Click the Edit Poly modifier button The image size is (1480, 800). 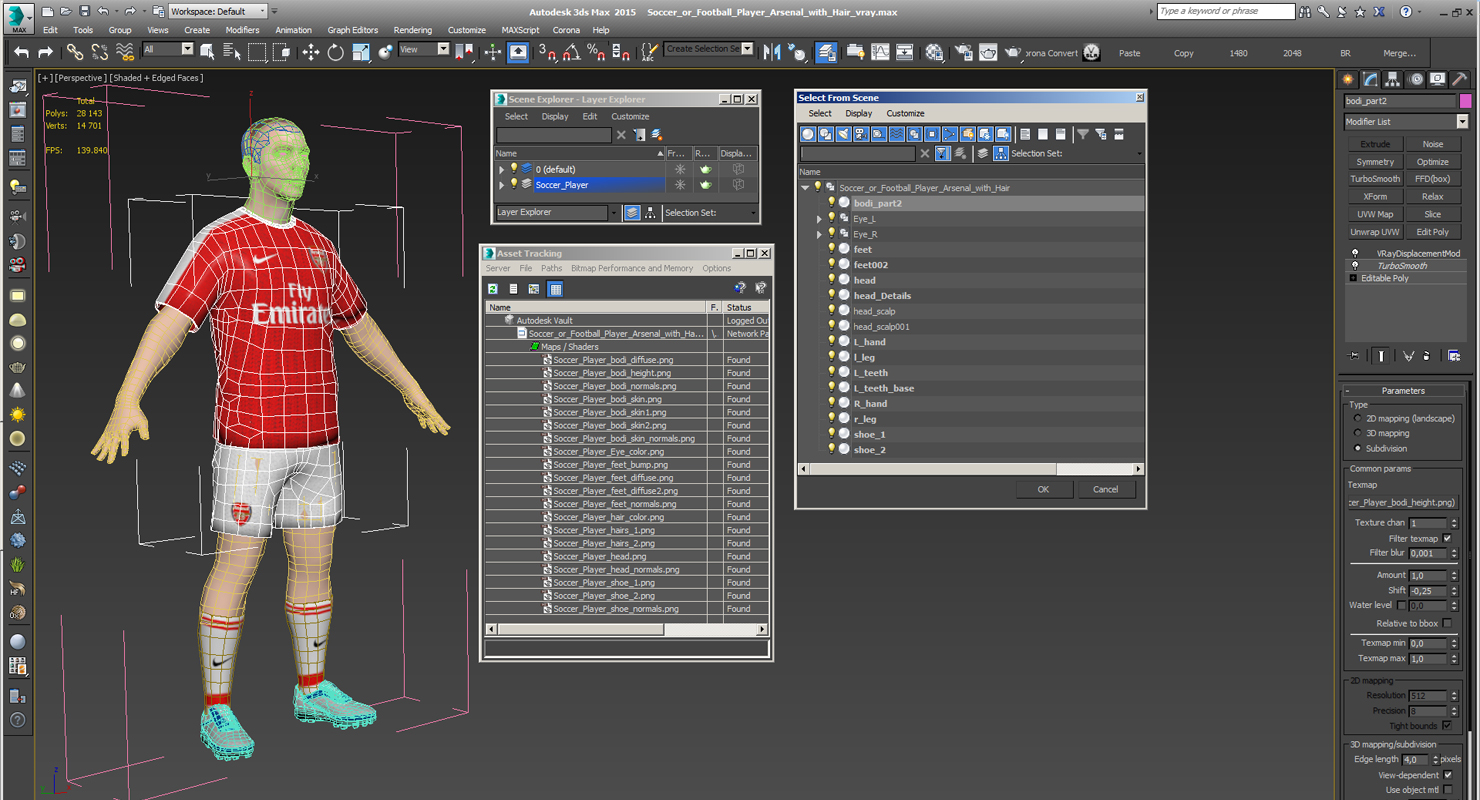[x=1432, y=232]
